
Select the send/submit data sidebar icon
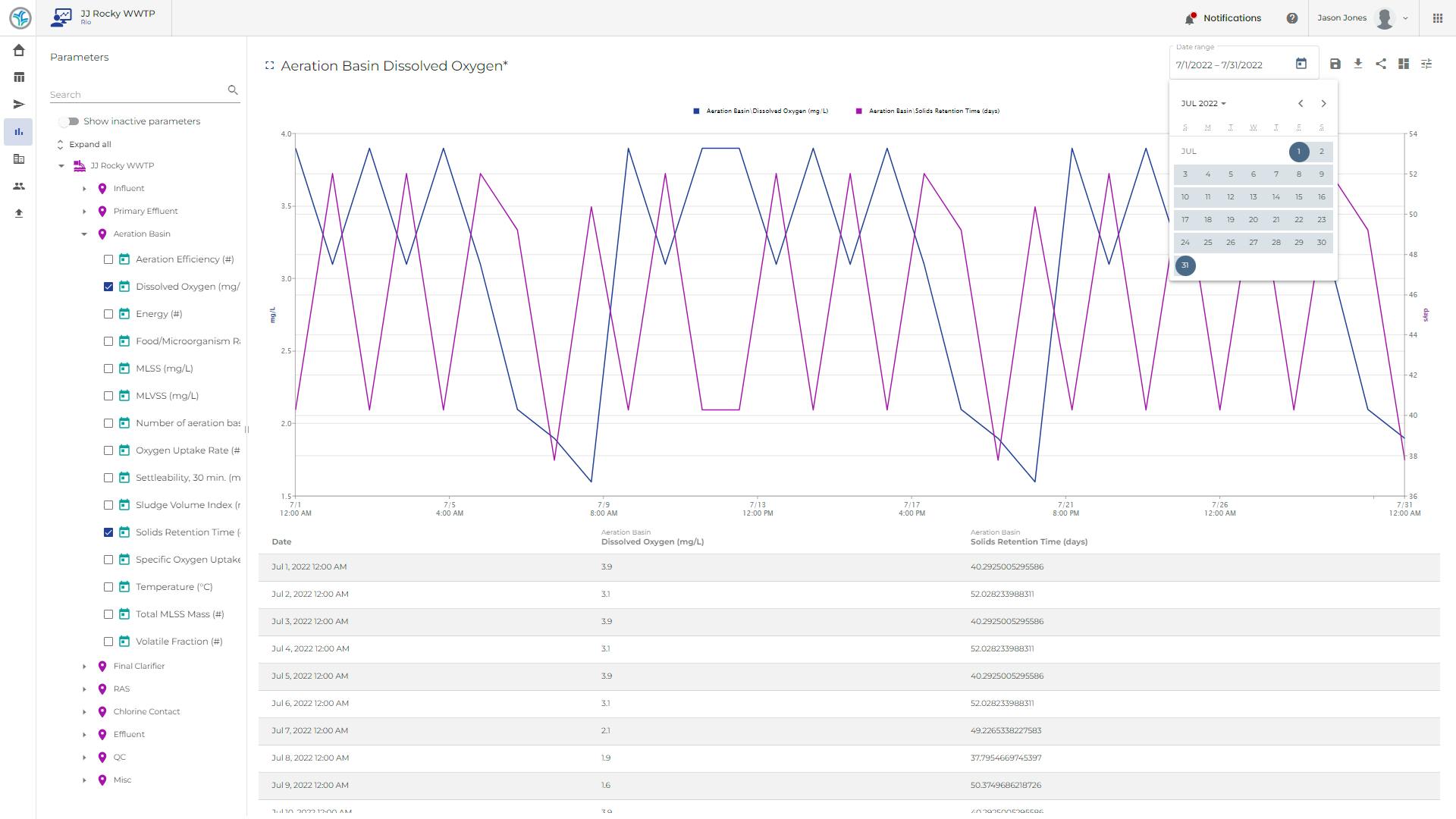(19, 104)
